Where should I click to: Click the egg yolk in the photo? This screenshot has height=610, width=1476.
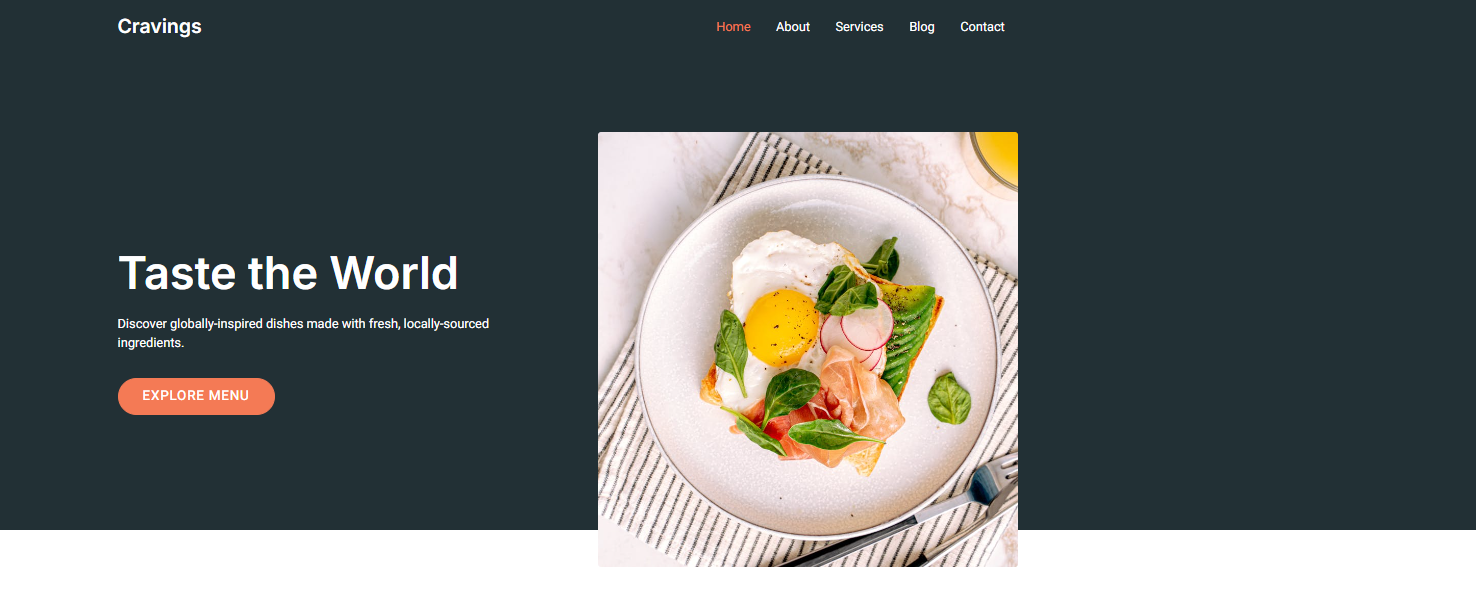781,327
